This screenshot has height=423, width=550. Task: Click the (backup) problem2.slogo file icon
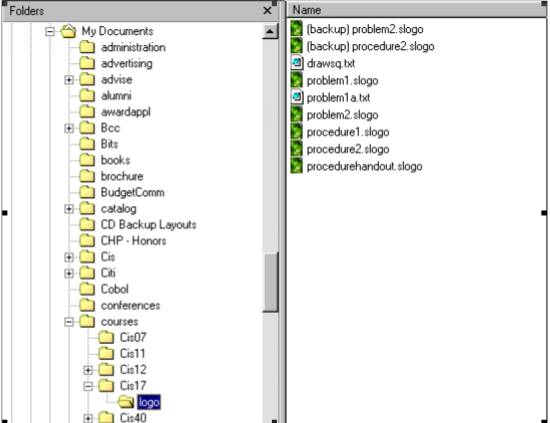pyautogui.click(x=296, y=29)
